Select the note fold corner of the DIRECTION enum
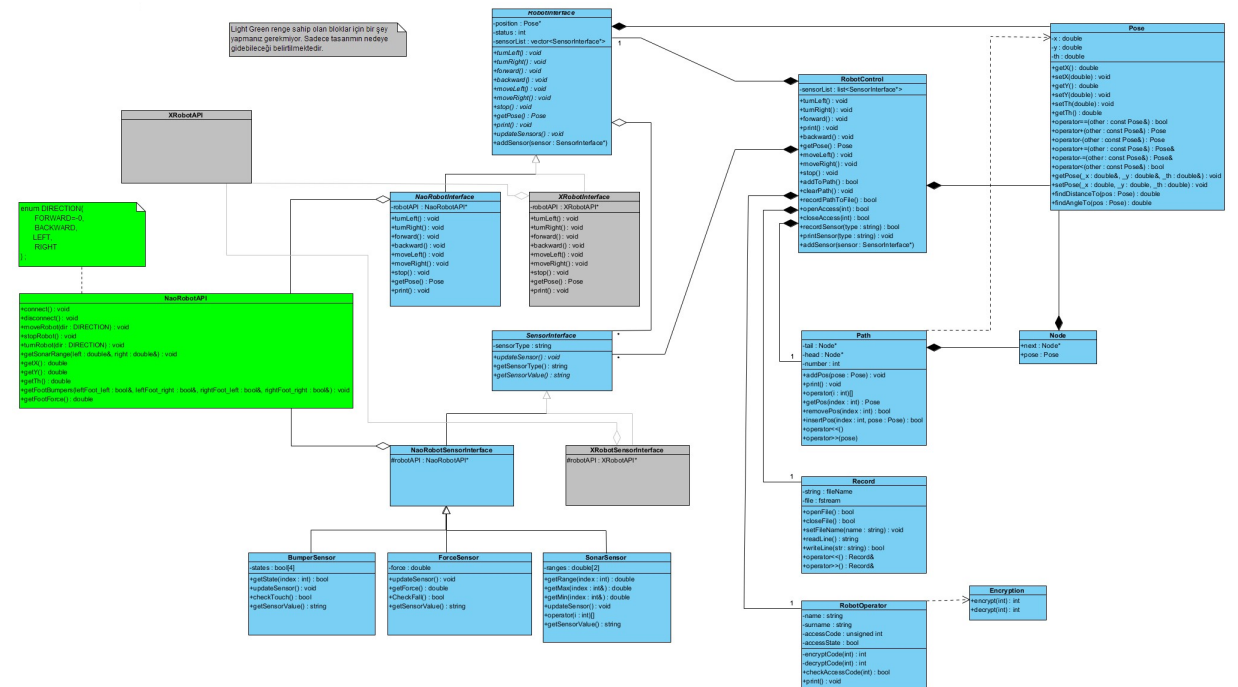1238x687 pixels. click(140, 205)
